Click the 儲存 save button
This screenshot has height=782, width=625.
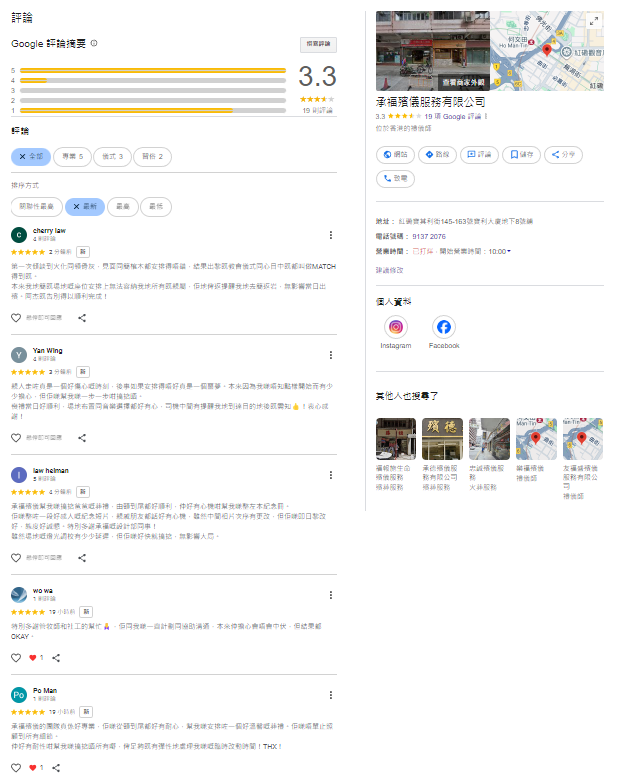tap(522, 155)
